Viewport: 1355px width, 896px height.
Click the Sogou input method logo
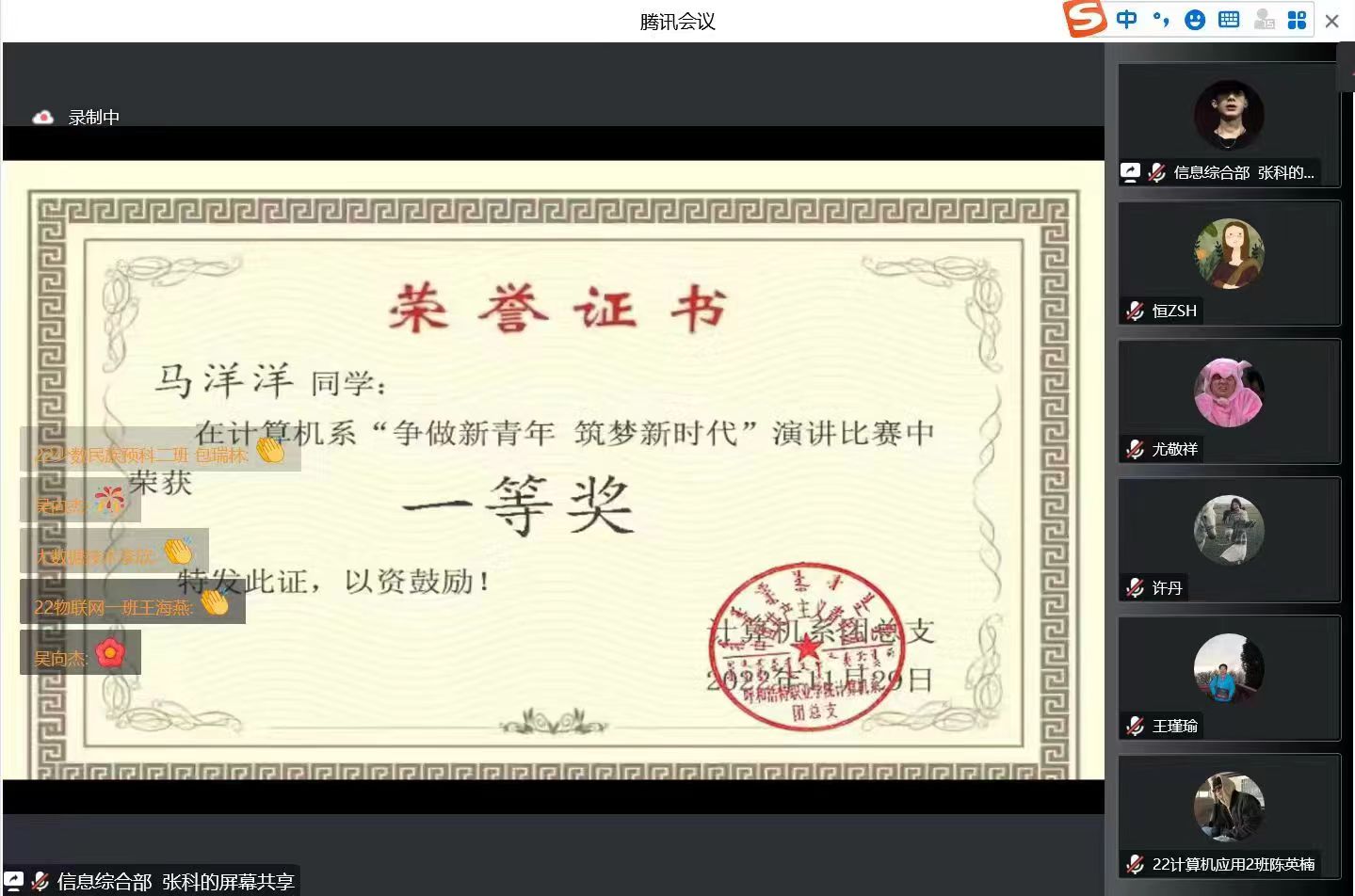coord(1084,19)
